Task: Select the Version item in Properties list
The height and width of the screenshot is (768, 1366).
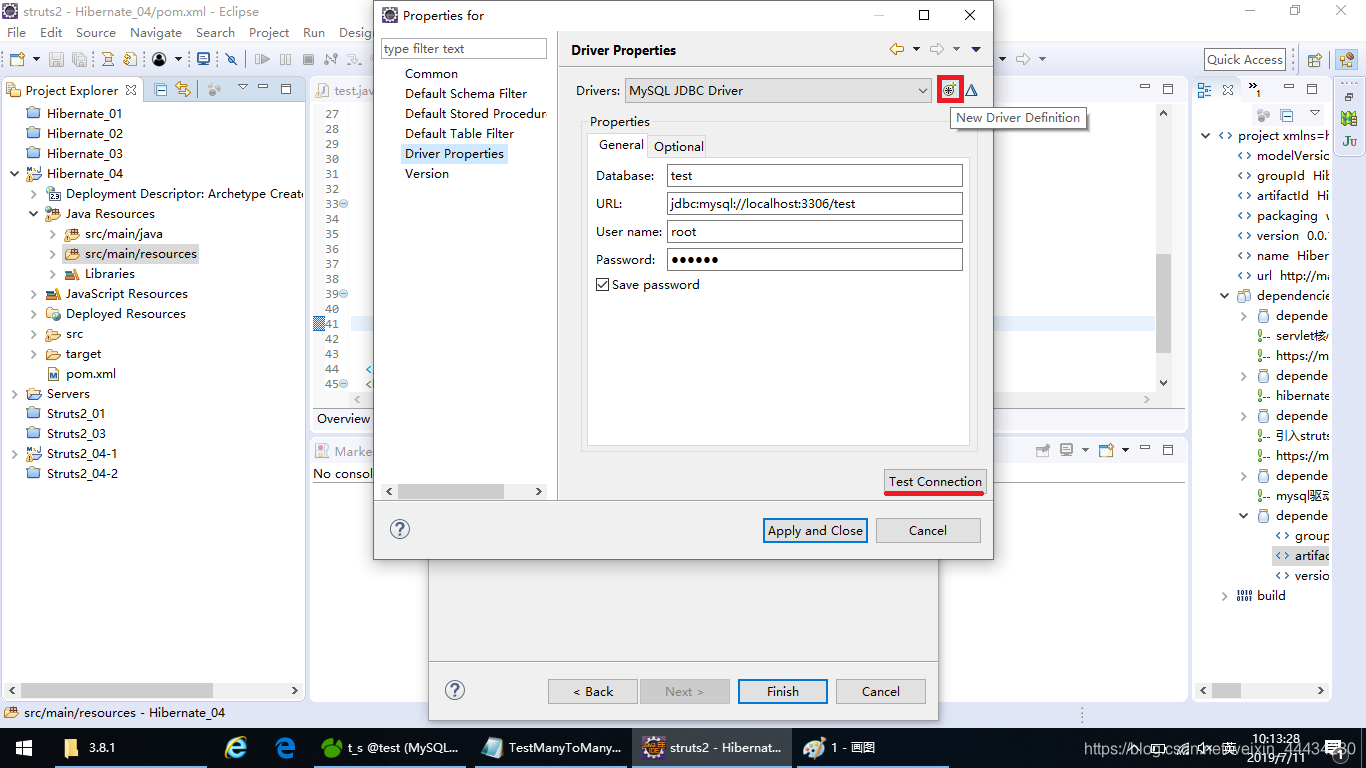Action: [427, 174]
